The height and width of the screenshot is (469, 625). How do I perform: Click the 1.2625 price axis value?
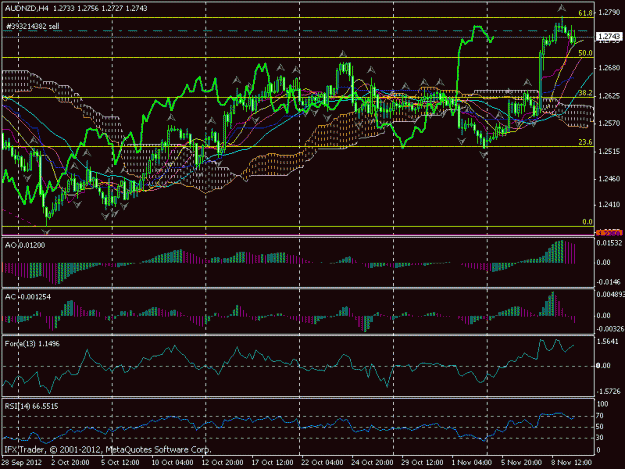coord(609,96)
